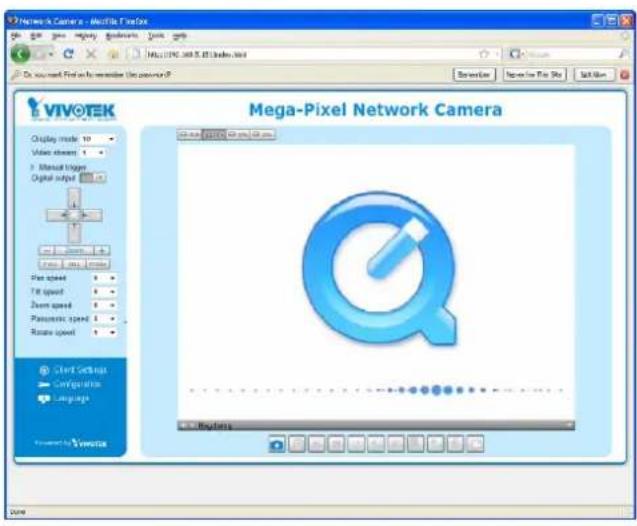Take a snapshot with the blue camera icon
637x526 pixels.
click(x=277, y=444)
